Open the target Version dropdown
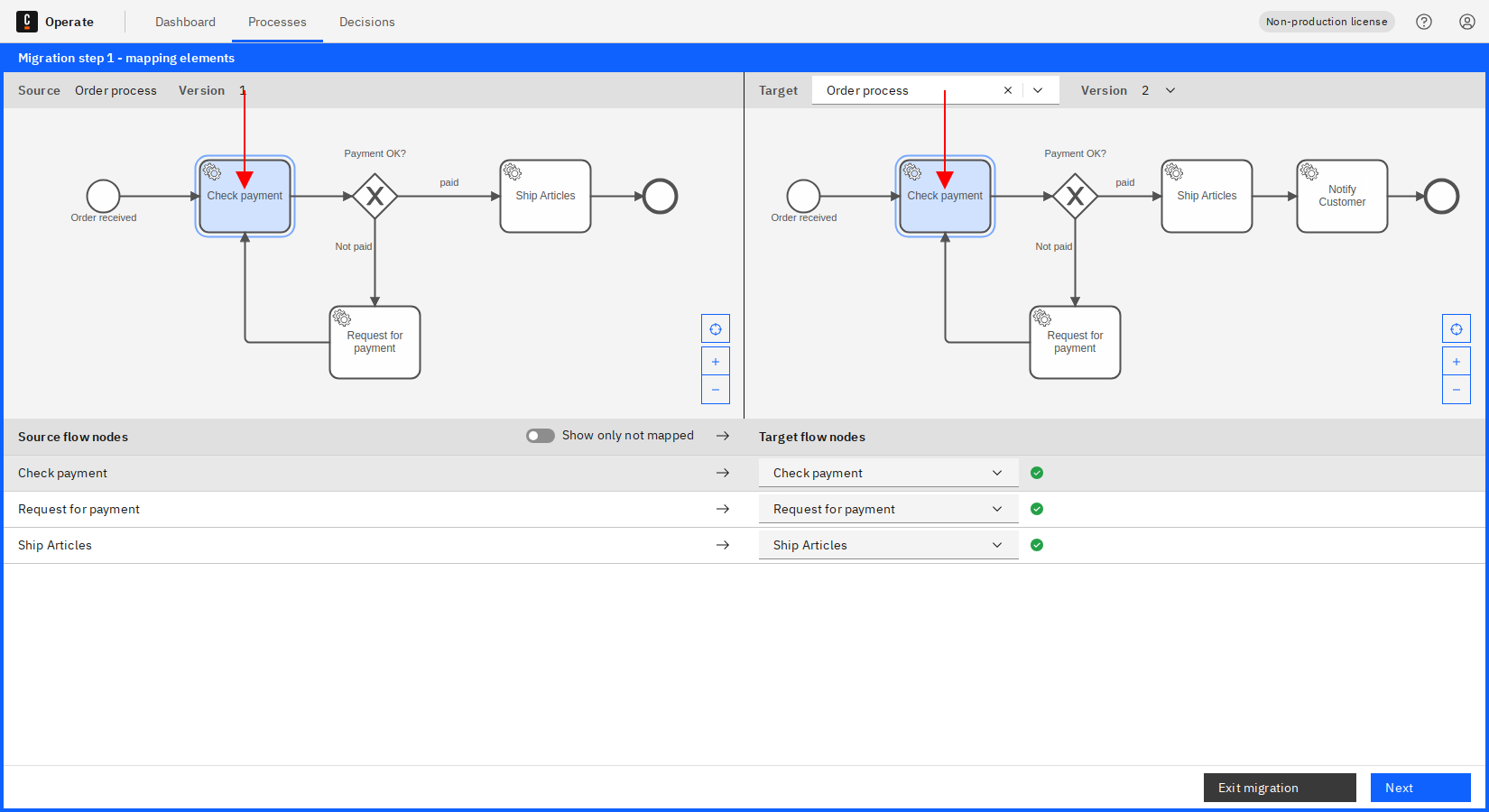Image resolution: width=1489 pixels, height=812 pixels. click(x=1170, y=90)
